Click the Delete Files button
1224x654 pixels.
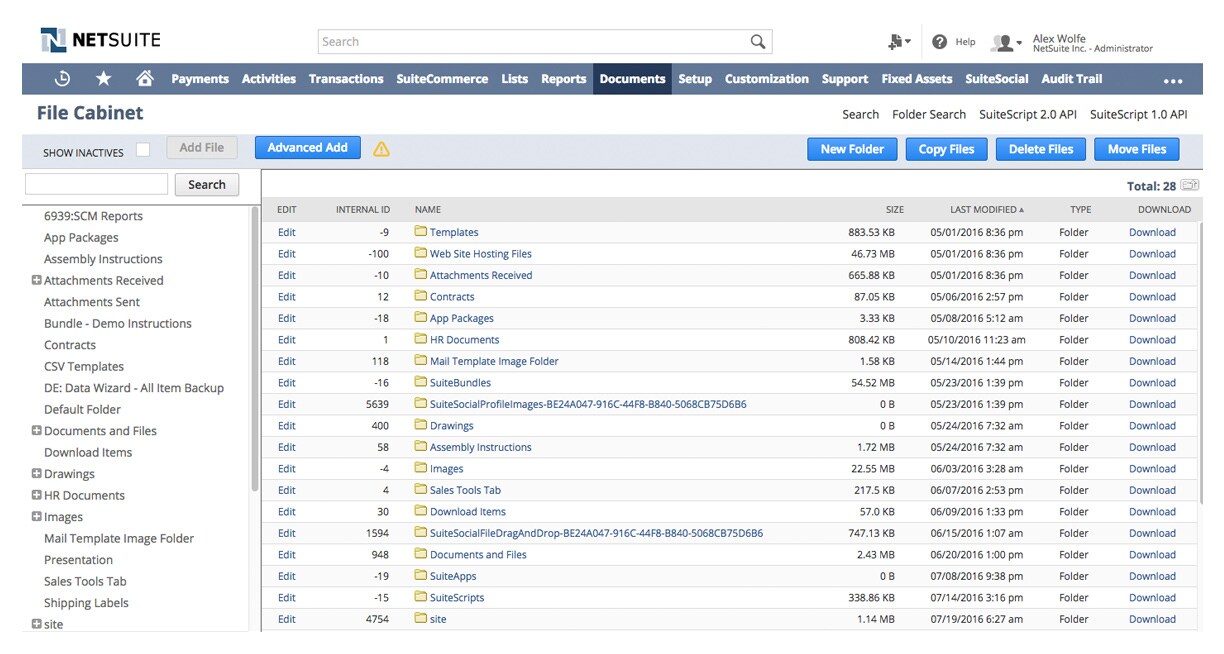pyautogui.click(x=1040, y=149)
